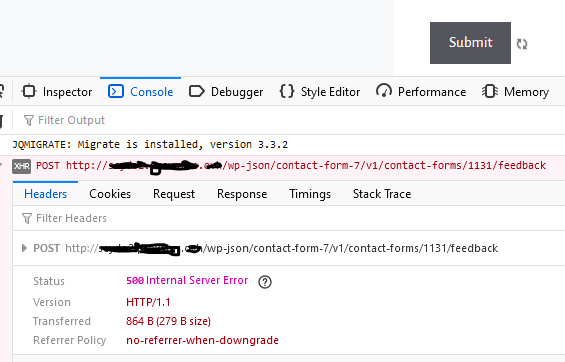Click the 864 B (279 B size) value

[168, 321]
